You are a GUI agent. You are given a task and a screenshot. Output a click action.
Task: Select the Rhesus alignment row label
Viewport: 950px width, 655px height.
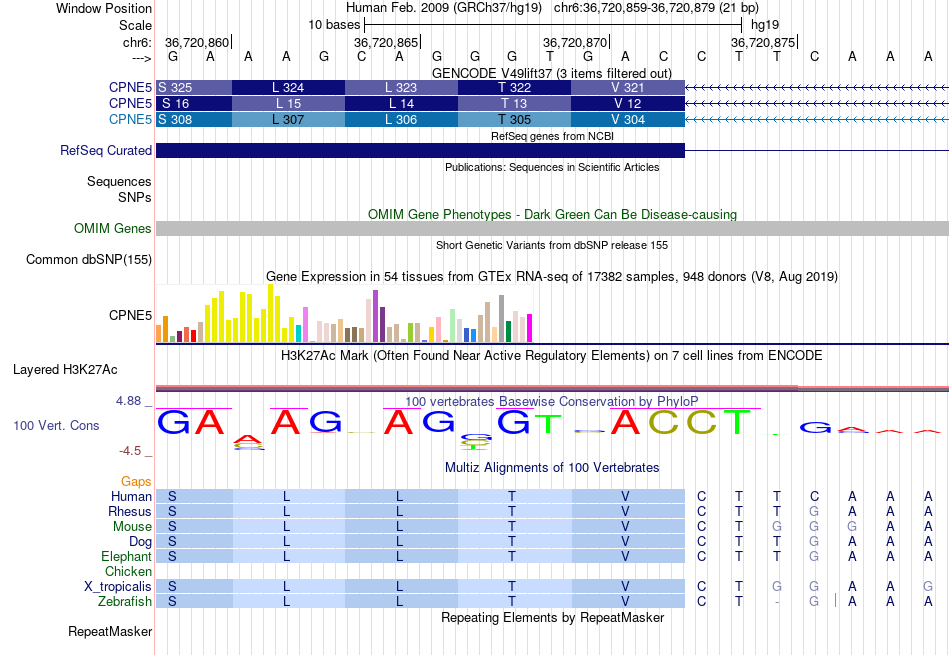pyautogui.click(x=130, y=511)
